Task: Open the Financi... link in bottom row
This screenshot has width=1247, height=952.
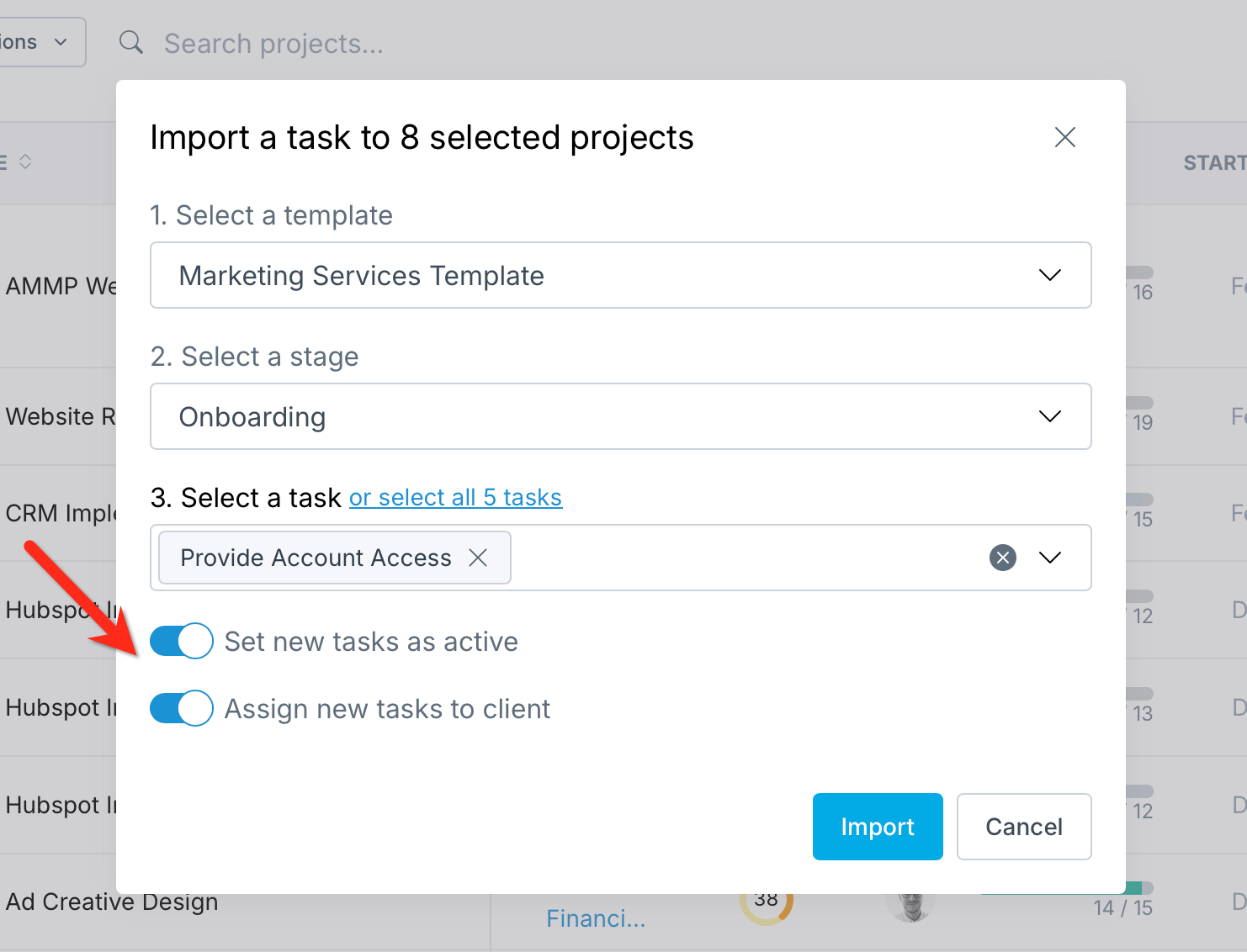Action: (x=596, y=918)
